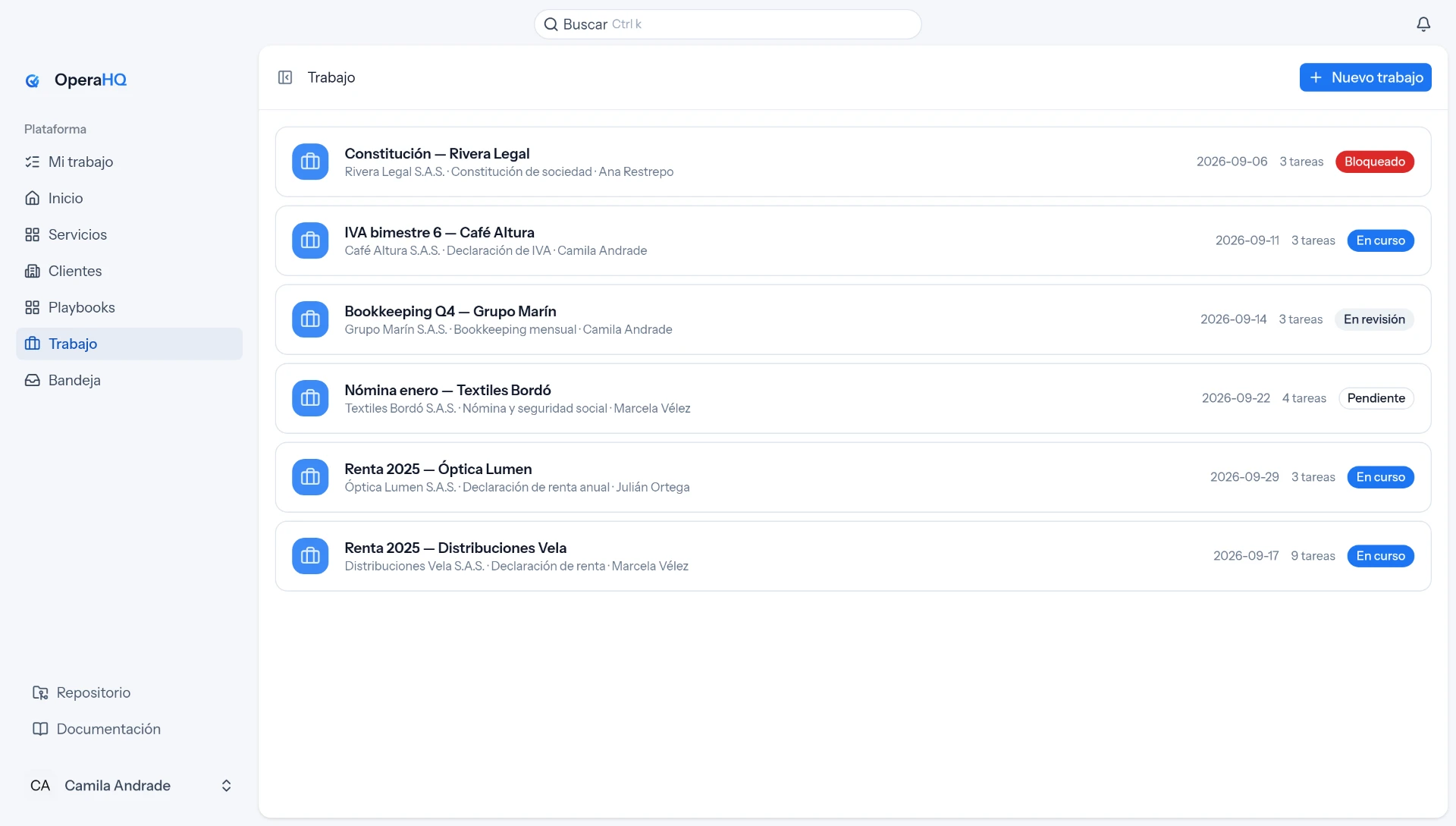Screen dimensions: 1456x826
Task: Open Mi trabajo in sidebar
Action: coord(129,162)
